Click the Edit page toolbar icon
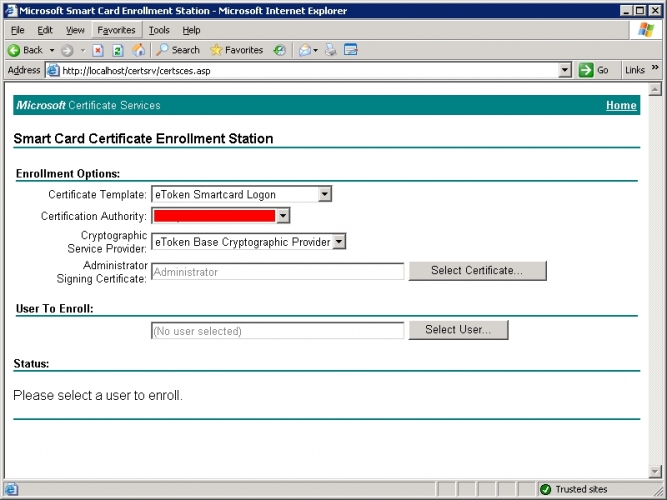 pos(351,50)
